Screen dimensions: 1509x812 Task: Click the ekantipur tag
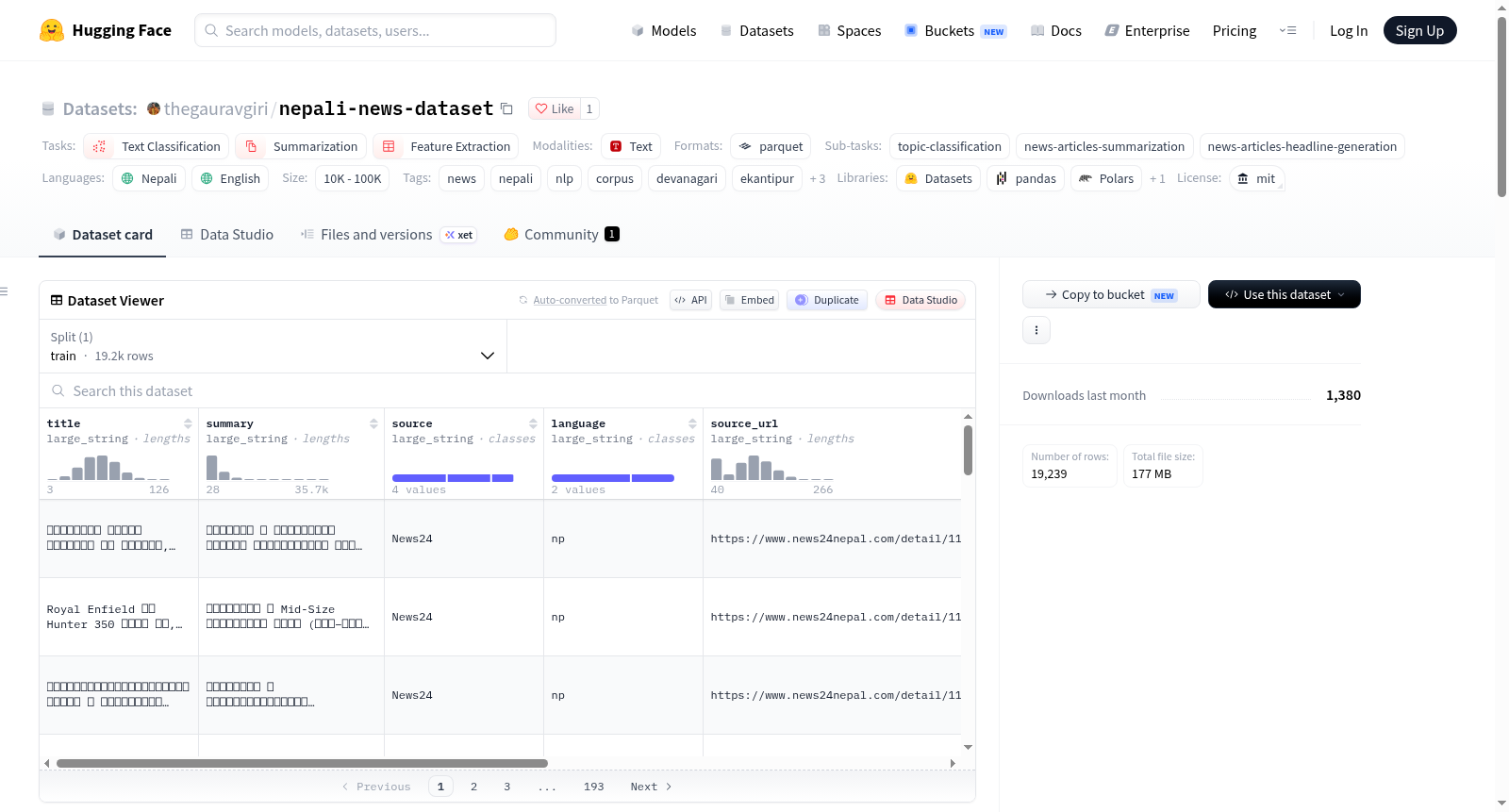[x=767, y=178]
